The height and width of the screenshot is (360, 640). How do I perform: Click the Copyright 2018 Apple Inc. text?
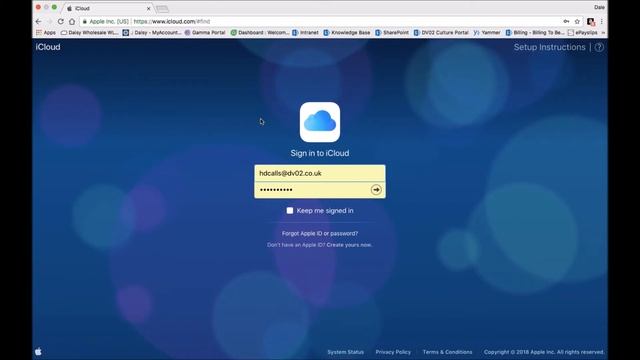[x=544, y=352]
